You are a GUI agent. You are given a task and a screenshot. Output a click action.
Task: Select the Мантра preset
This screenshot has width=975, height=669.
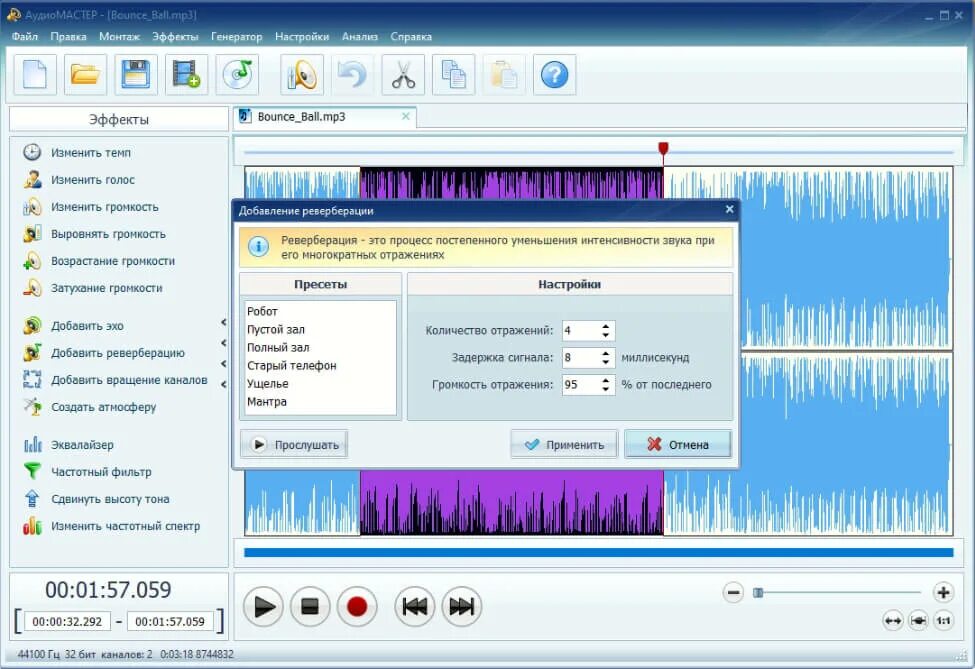tap(321, 402)
